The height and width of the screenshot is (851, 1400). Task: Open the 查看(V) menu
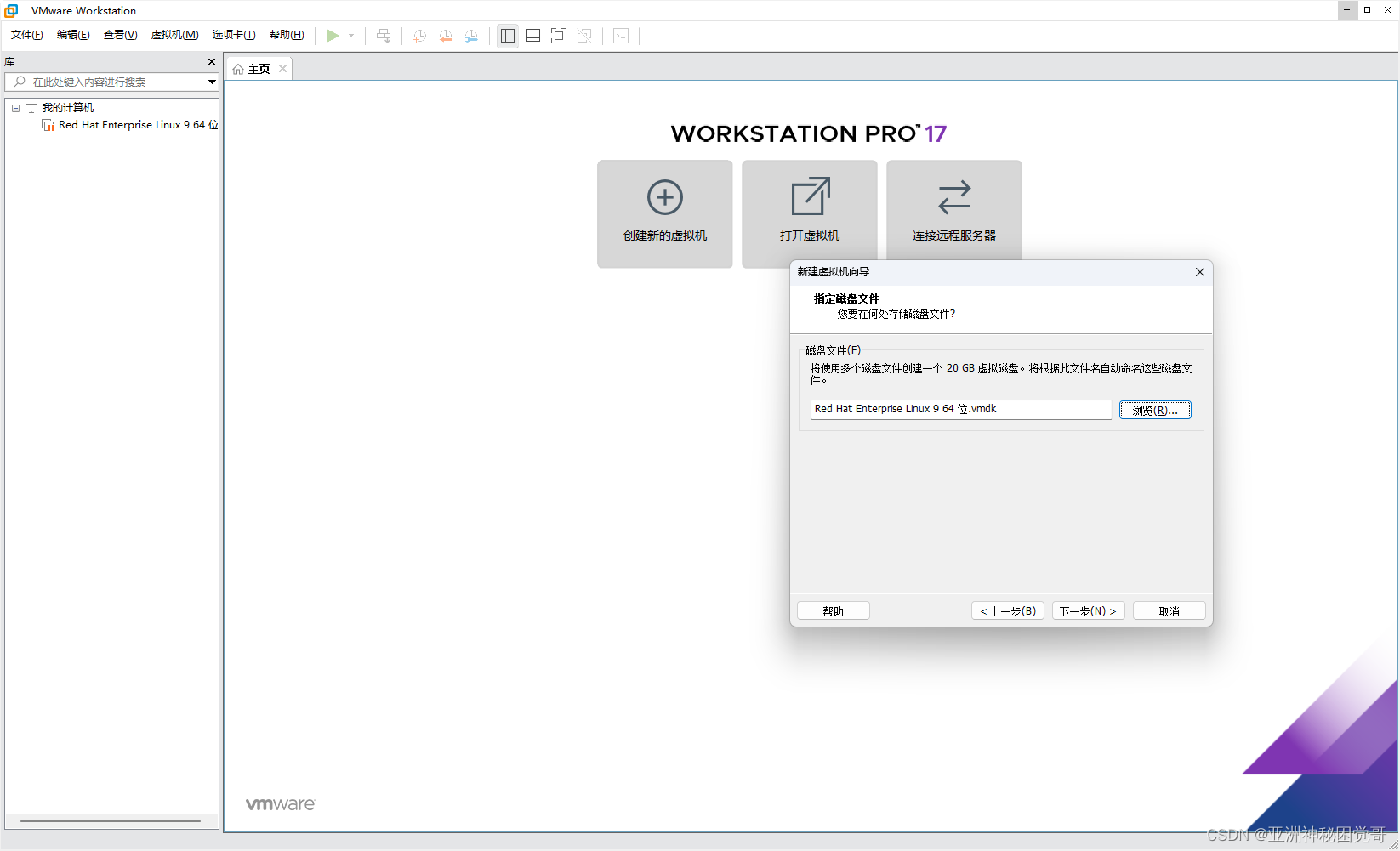[120, 35]
